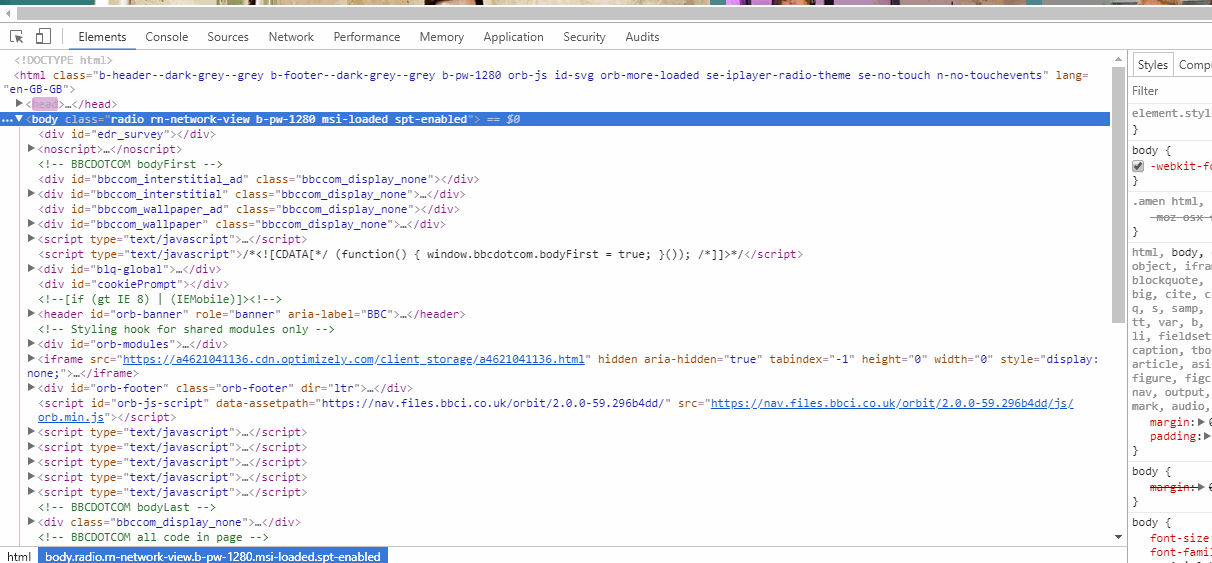The width and height of the screenshot is (1212, 563).
Task: Collapse the body element node
Action: (x=20, y=119)
